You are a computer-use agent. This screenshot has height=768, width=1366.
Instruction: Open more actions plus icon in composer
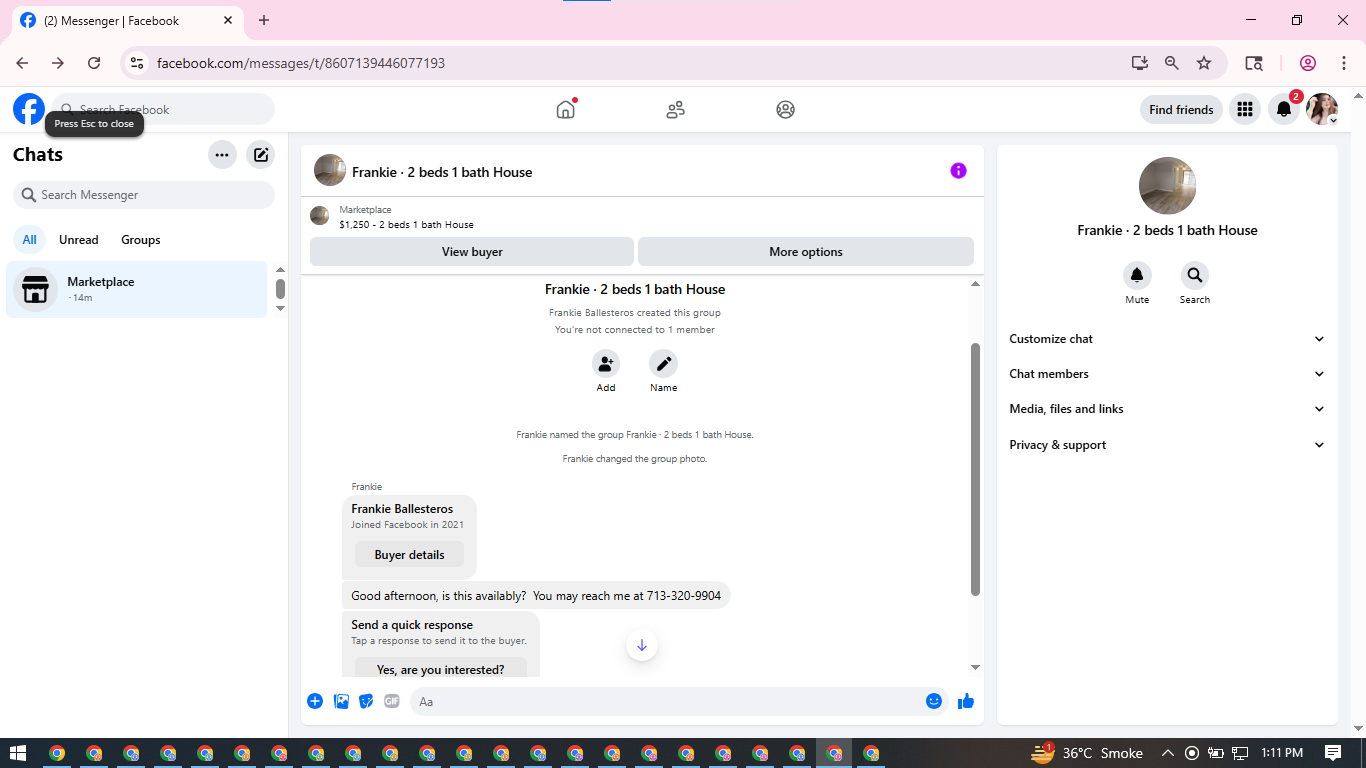coord(315,701)
